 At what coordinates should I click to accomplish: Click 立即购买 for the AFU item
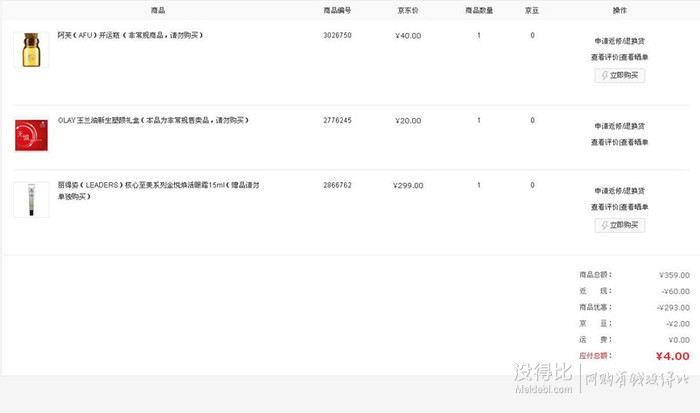coord(620,75)
